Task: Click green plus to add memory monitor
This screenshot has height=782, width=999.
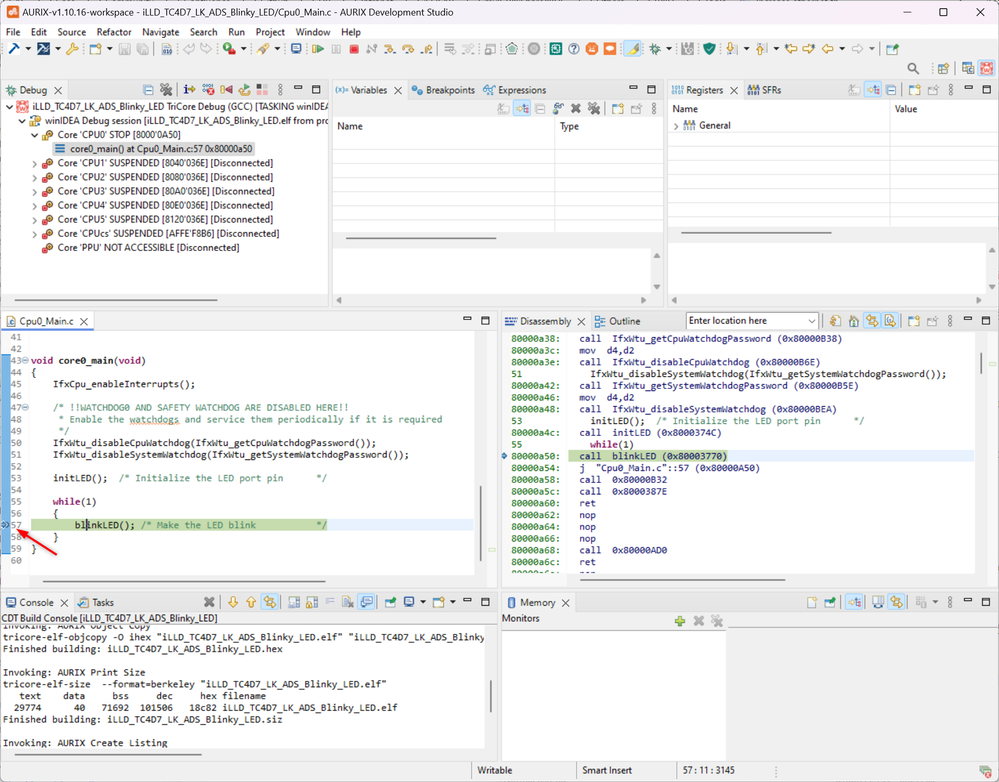Action: tap(680, 621)
